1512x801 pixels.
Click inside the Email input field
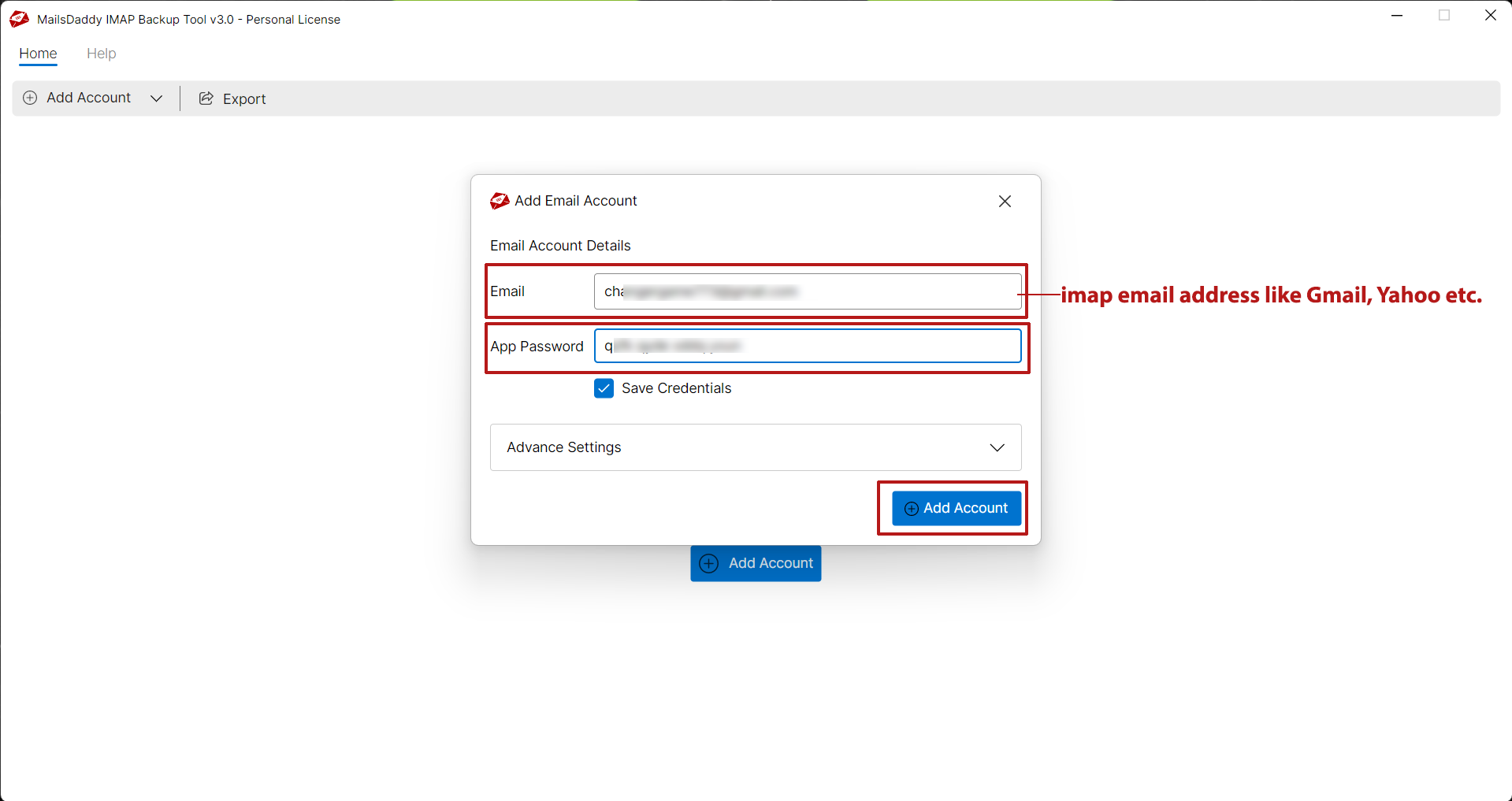coord(808,291)
